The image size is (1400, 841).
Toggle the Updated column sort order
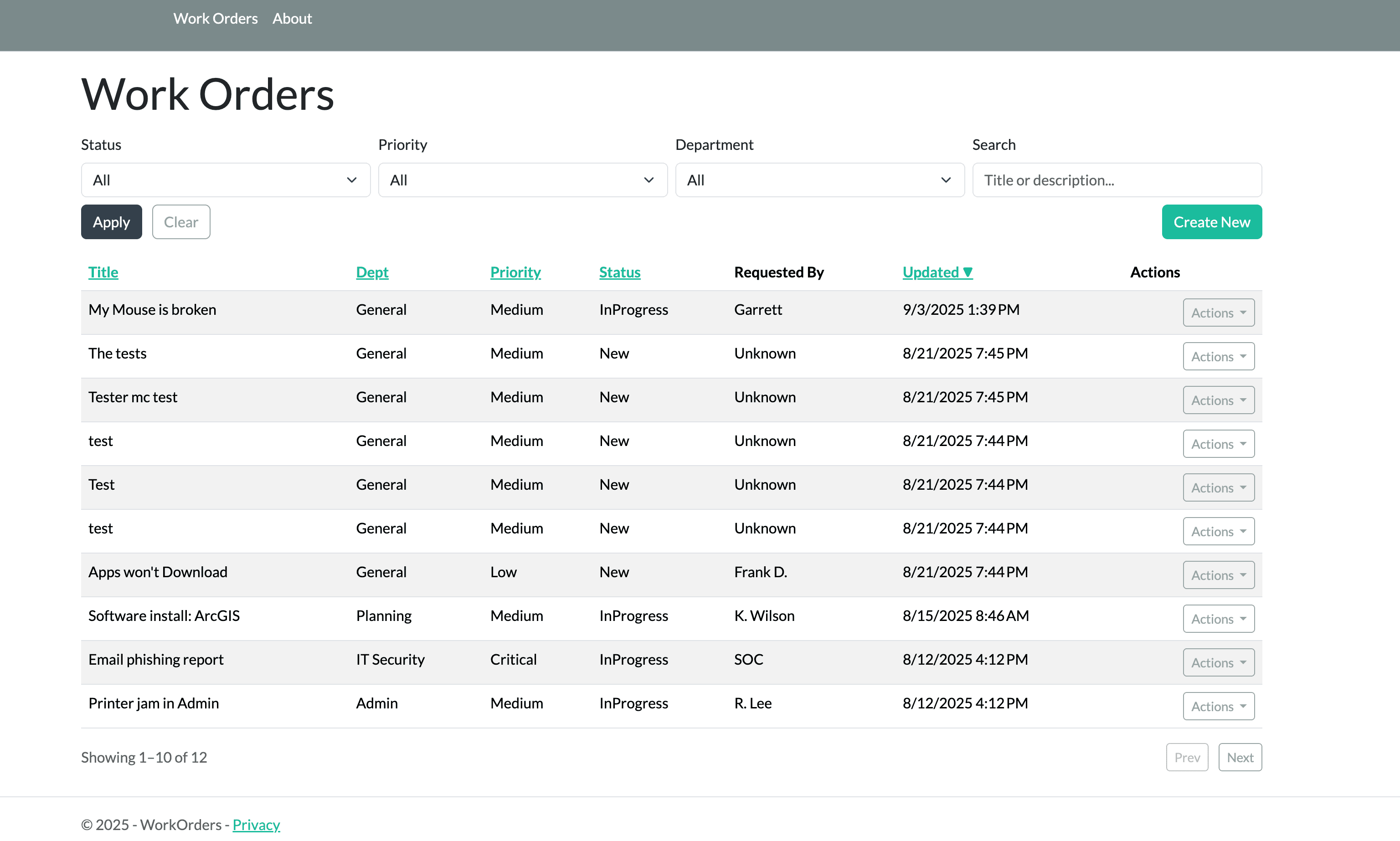point(937,272)
